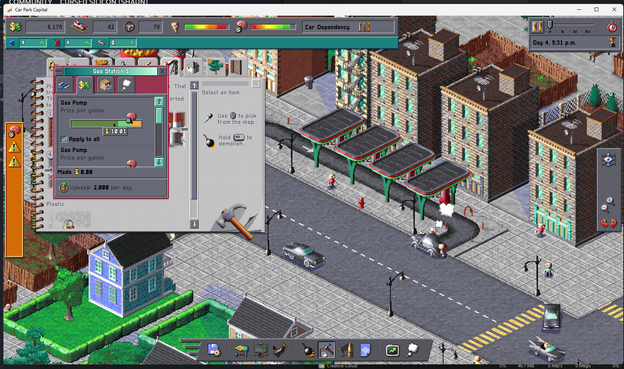This screenshot has height=369, width=624.
Task: Click the brain satisfaction meter bar
Action: click(273, 27)
